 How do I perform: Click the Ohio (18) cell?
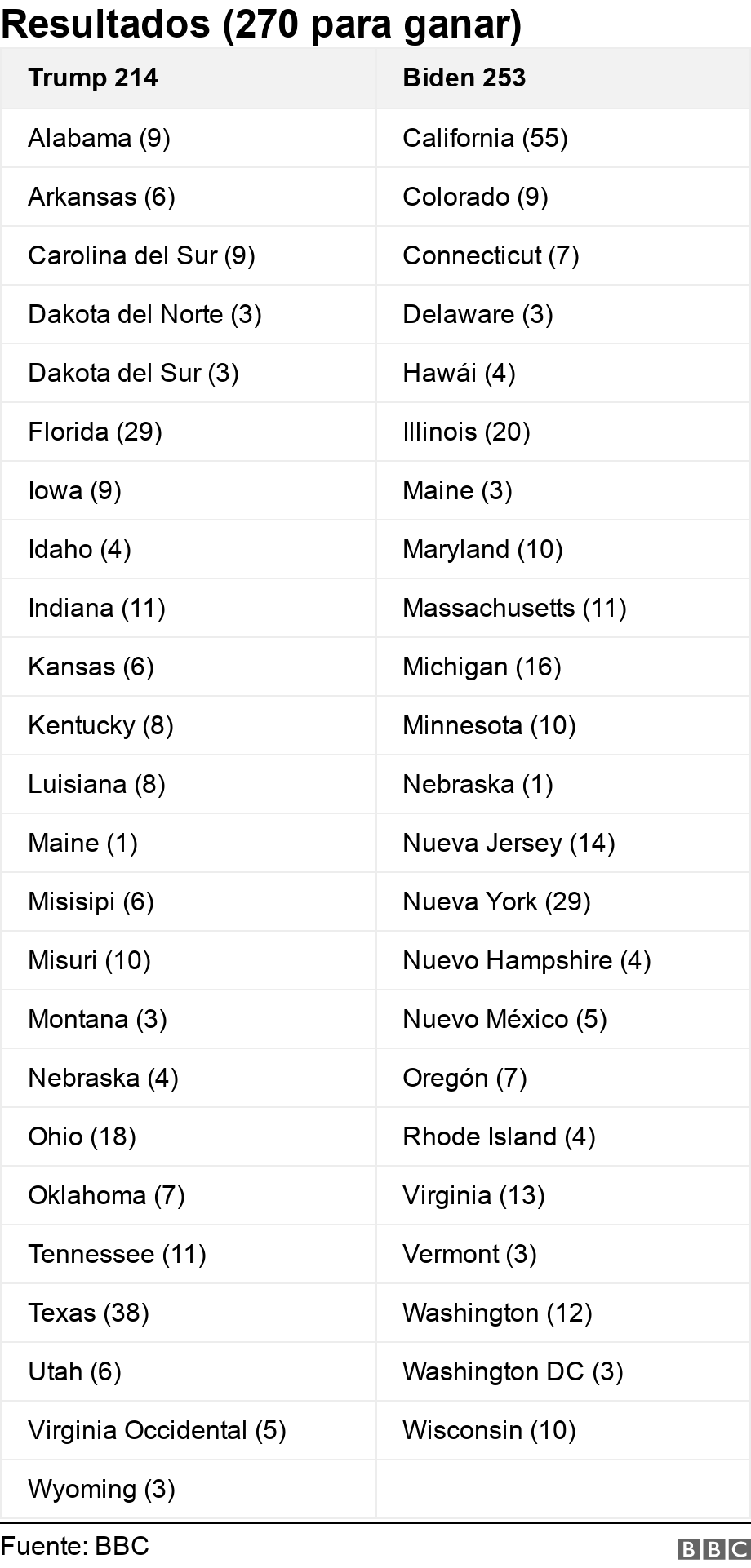pos(188,1136)
